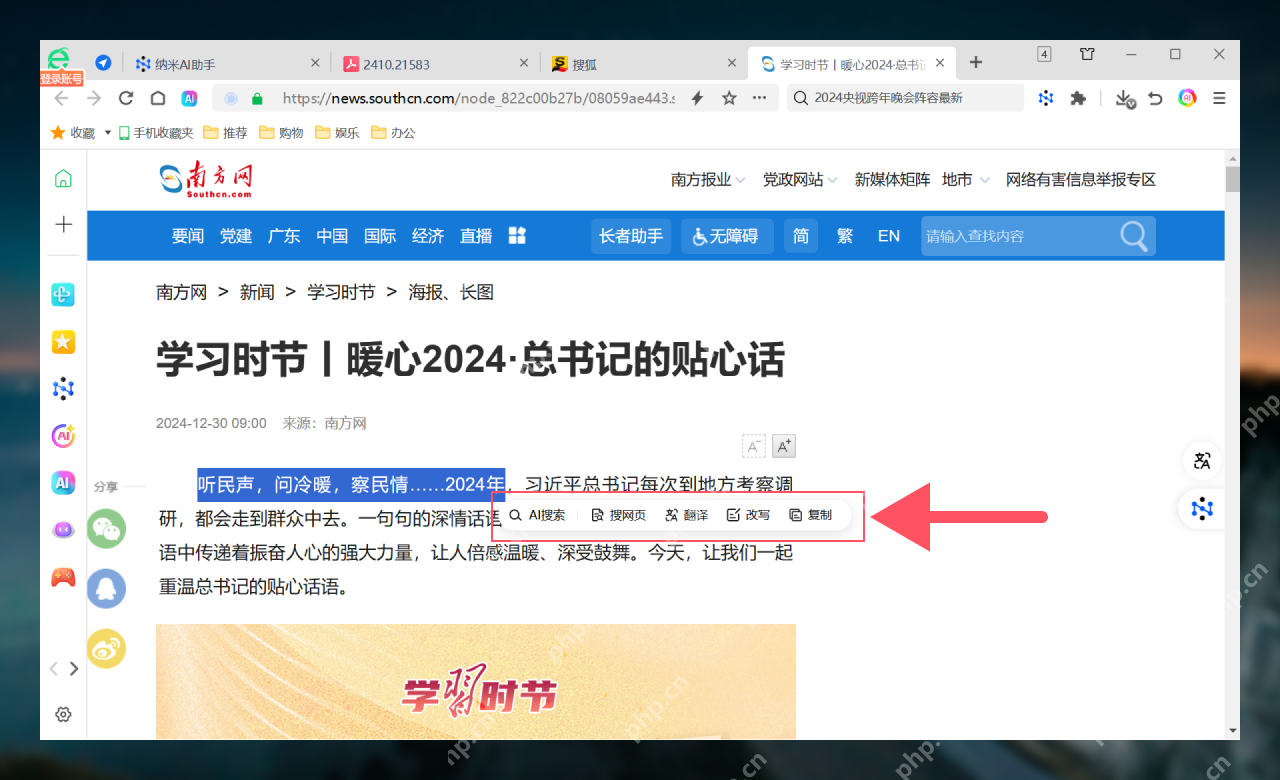Switch site language to EN
The height and width of the screenshot is (780, 1280).
[889, 236]
